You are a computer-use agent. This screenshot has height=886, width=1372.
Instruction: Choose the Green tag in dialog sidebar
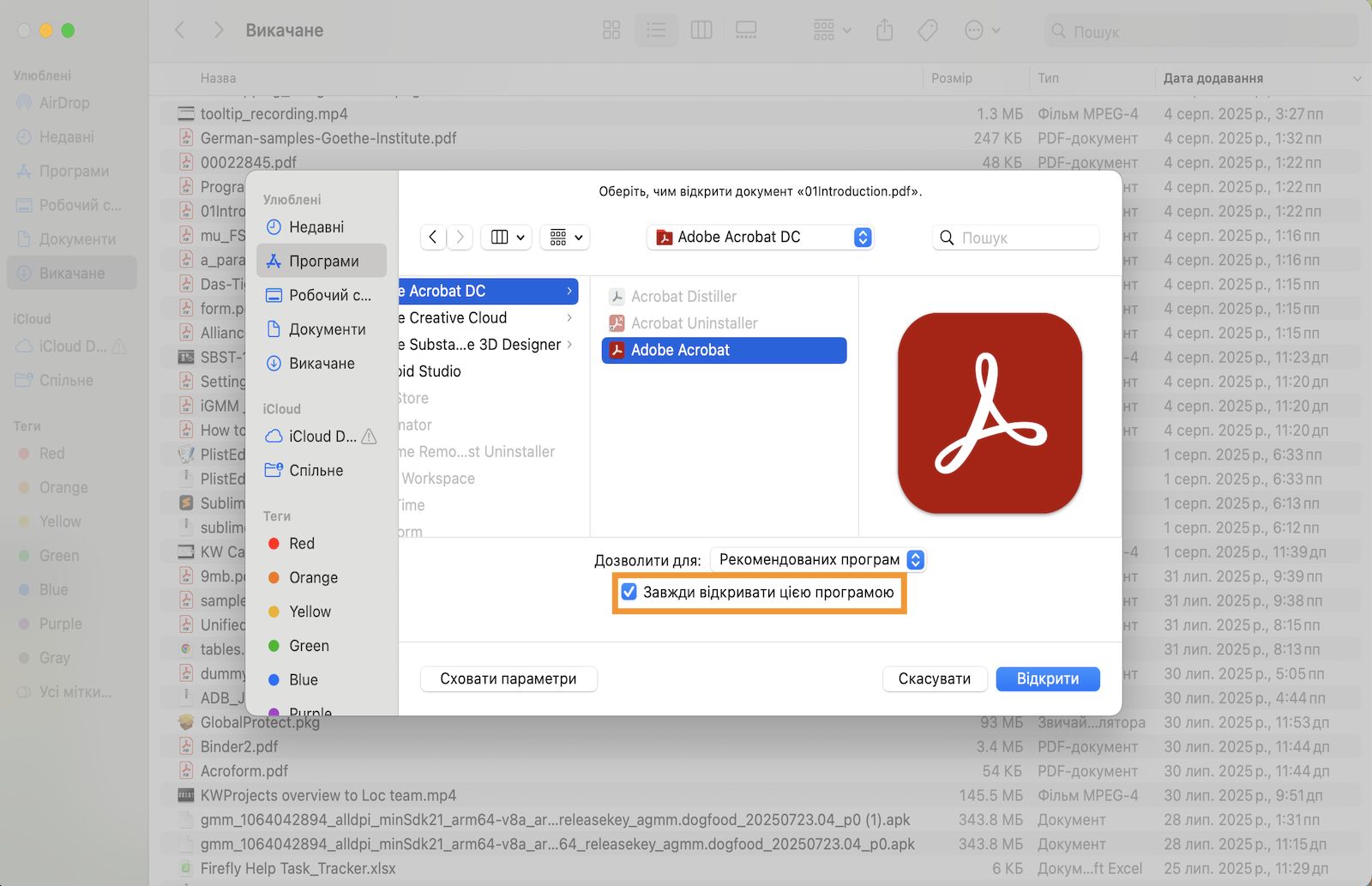click(x=322, y=646)
